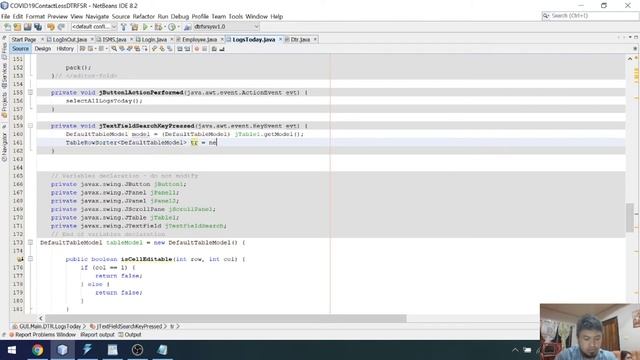Switch to the Dtr.java tab

point(300,40)
